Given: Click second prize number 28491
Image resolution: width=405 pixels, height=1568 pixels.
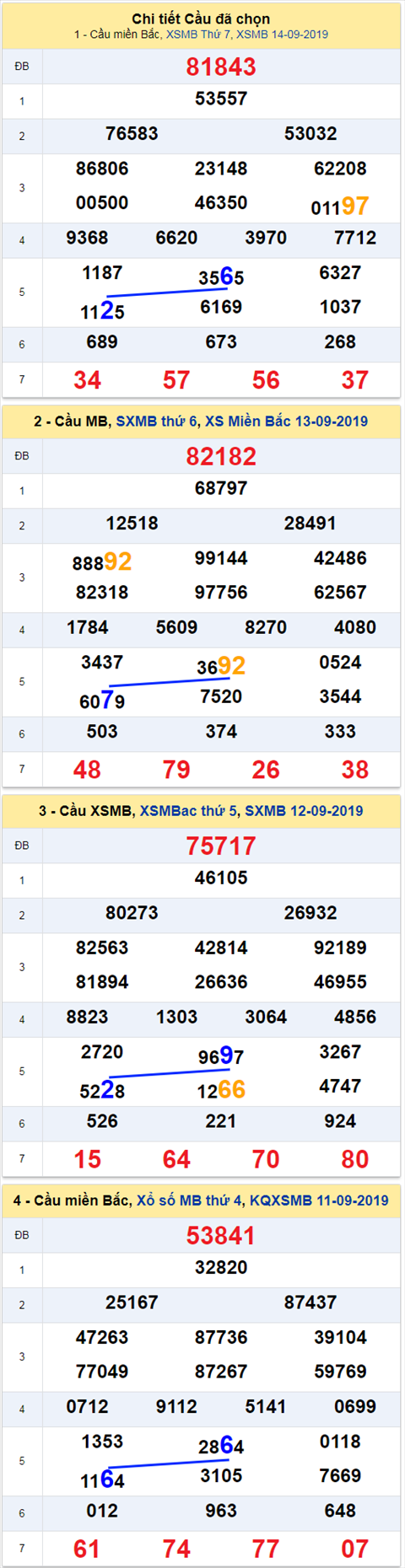Looking at the screenshot, I should 310,523.
